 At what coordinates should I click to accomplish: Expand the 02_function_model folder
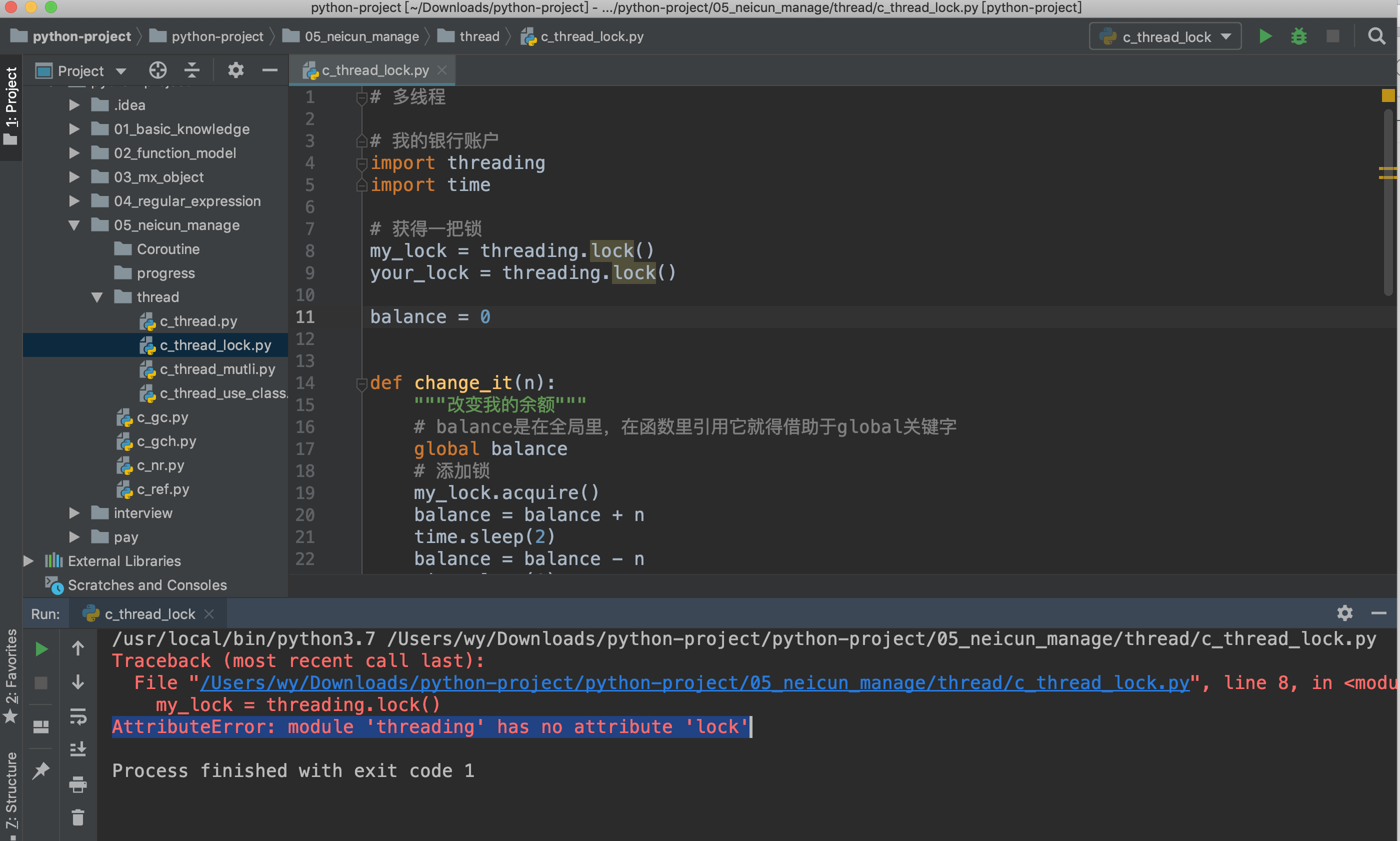click(73, 153)
